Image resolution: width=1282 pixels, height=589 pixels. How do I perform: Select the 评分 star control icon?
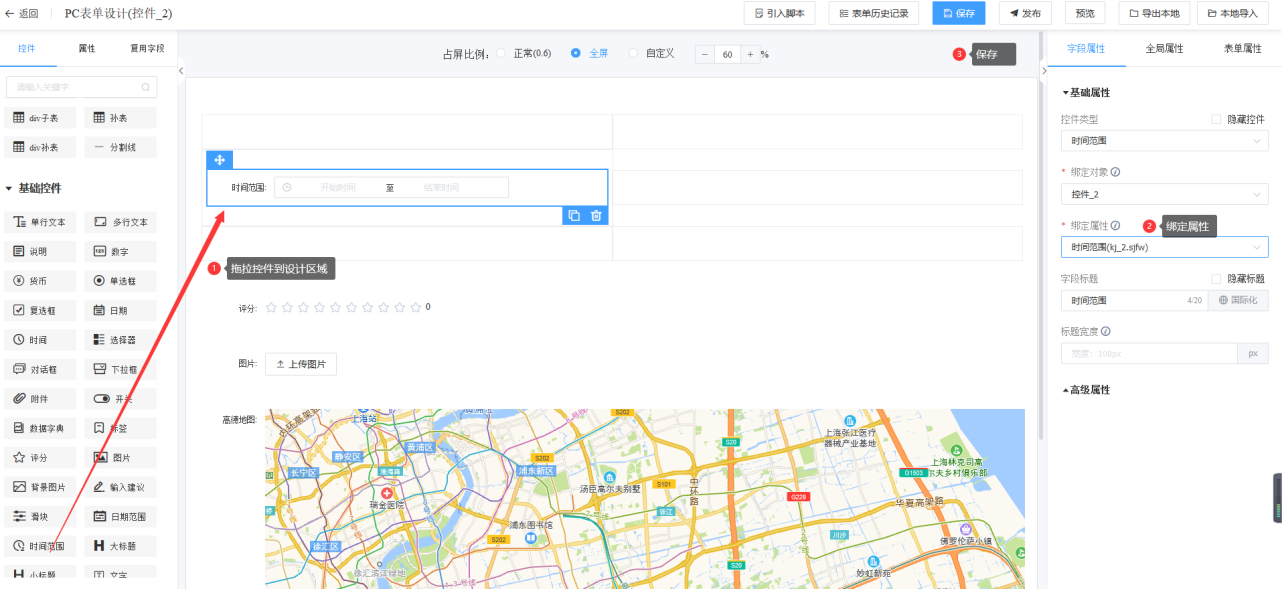(x=19, y=457)
